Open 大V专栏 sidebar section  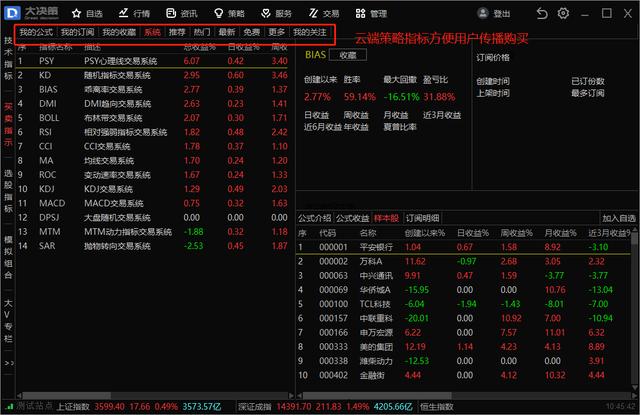pyautogui.click(x=8, y=321)
